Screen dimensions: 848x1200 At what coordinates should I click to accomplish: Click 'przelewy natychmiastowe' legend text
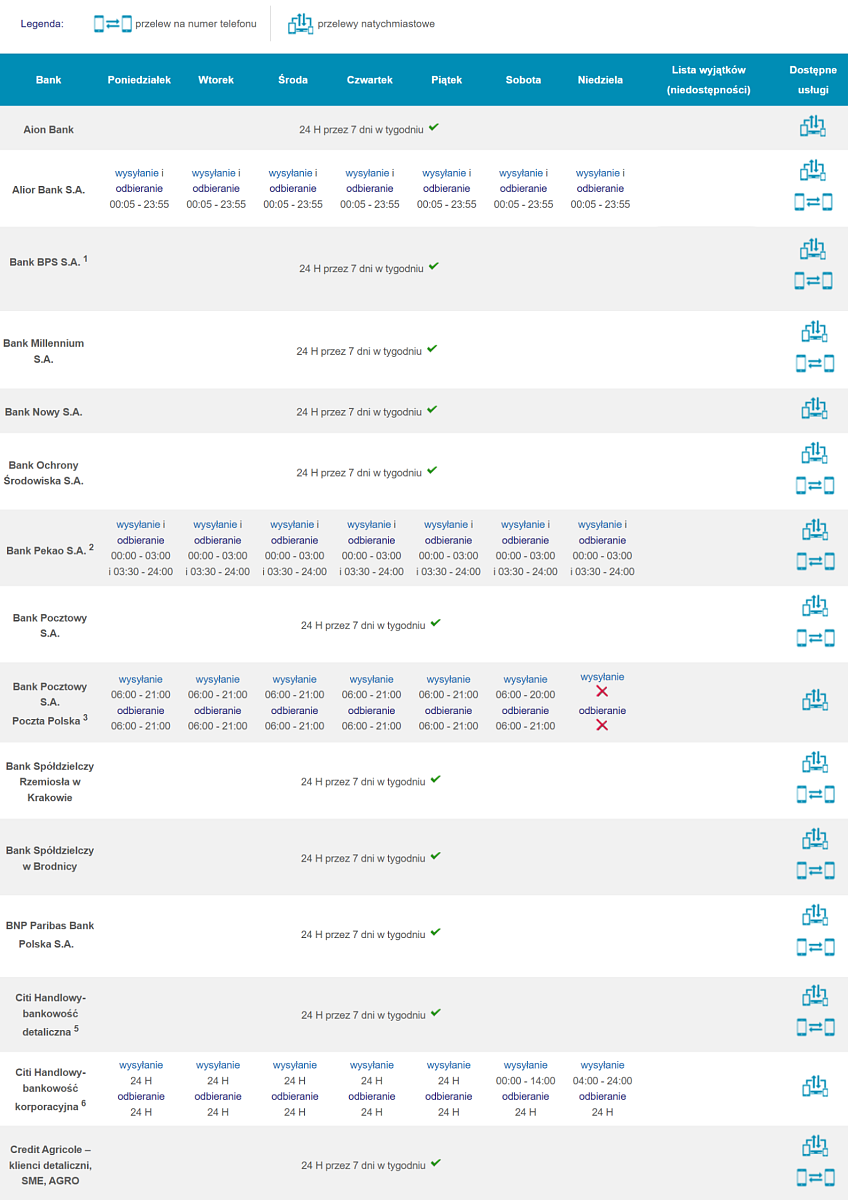(376, 23)
